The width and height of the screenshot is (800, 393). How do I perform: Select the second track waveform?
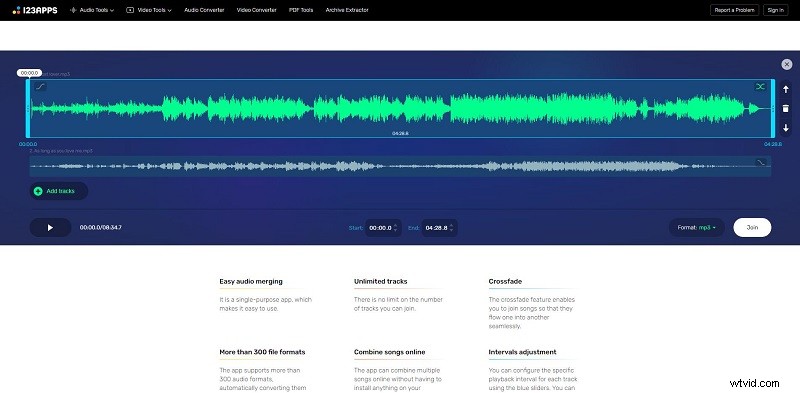click(x=400, y=166)
